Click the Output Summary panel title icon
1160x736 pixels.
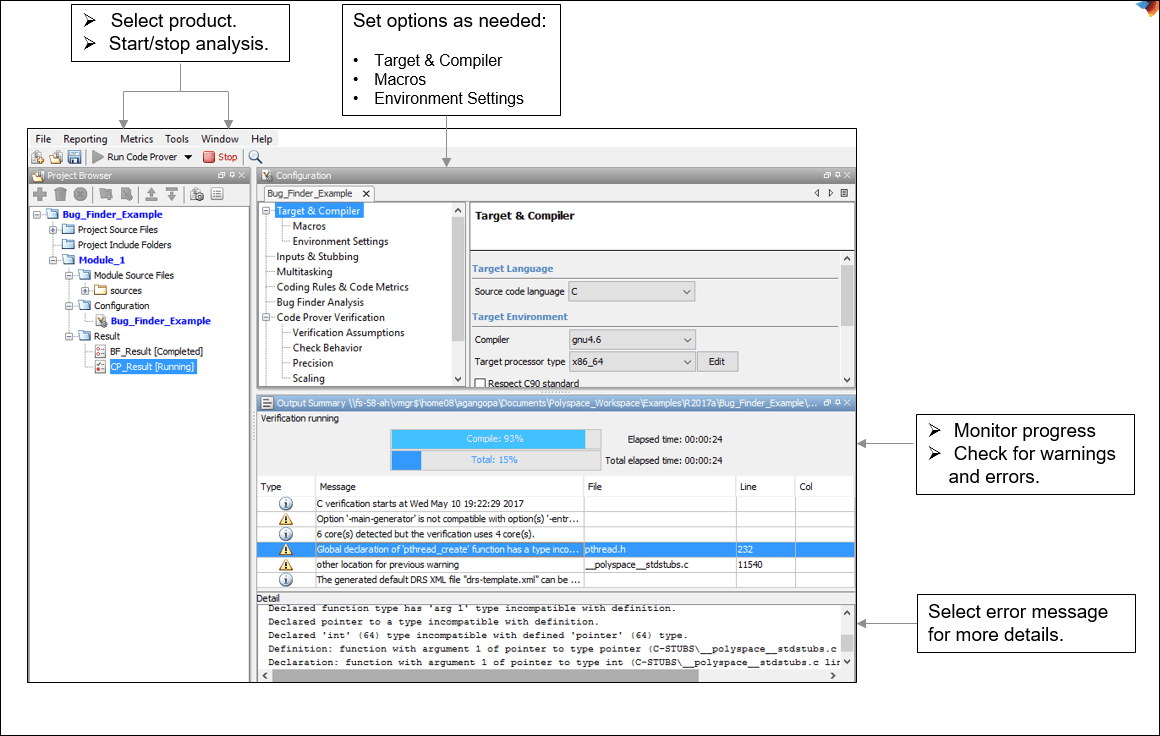click(x=267, y=403)
